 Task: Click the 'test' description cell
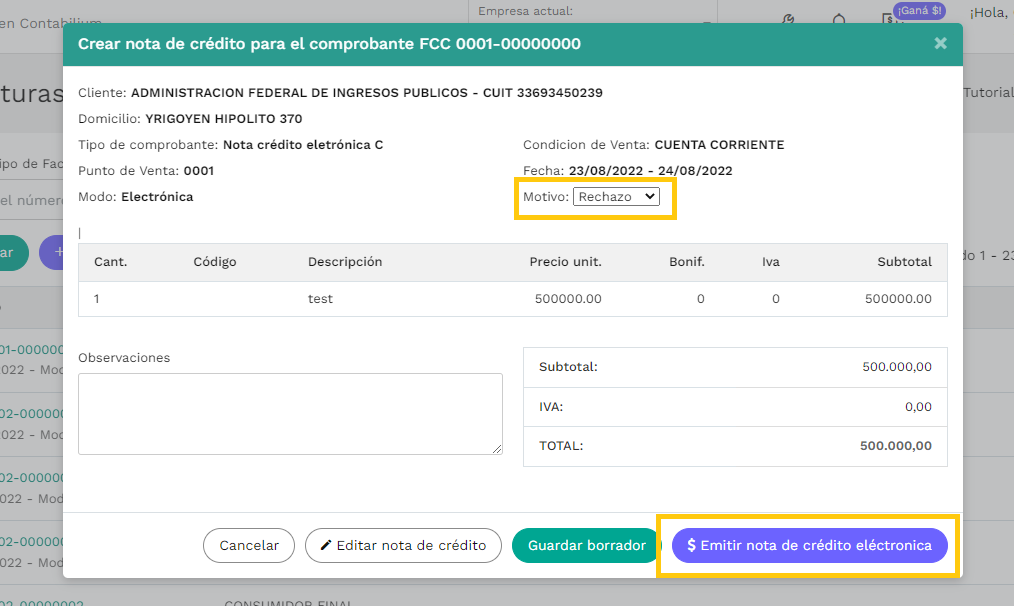pyautogui.click(x=320, y=299)
